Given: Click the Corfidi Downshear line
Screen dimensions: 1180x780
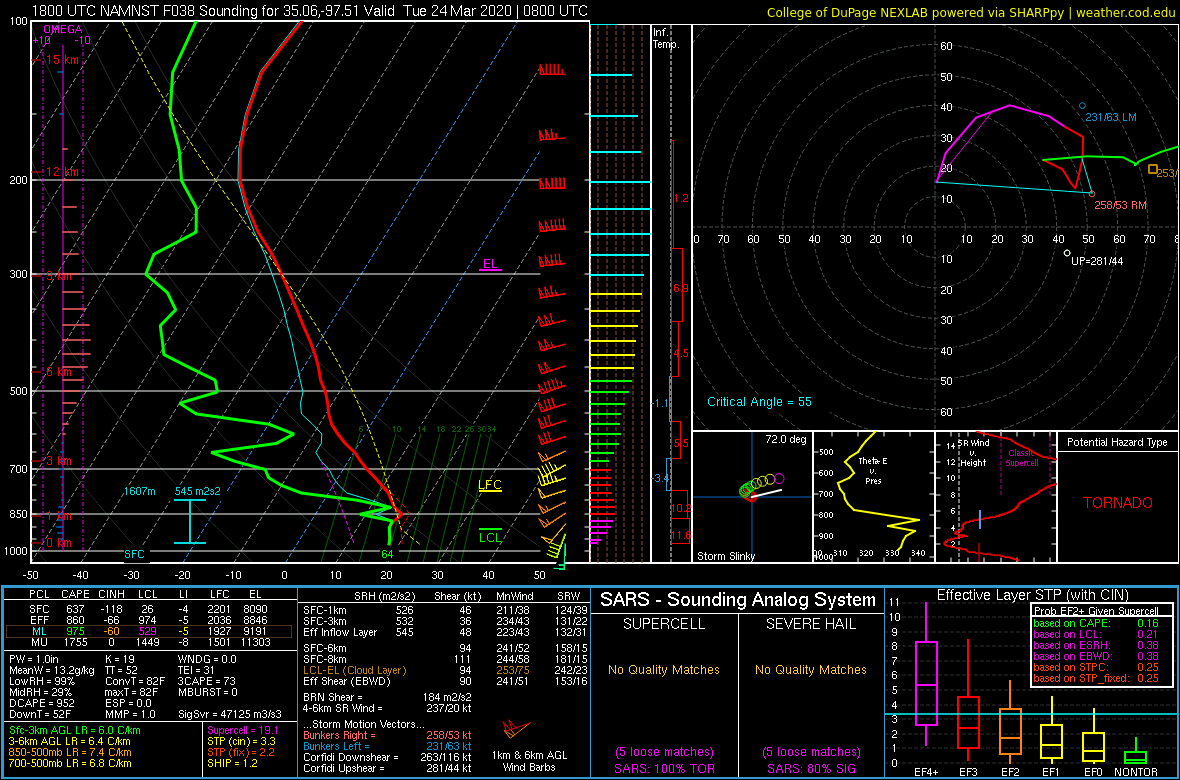Looking at the screenshot, I should point(387,757).
